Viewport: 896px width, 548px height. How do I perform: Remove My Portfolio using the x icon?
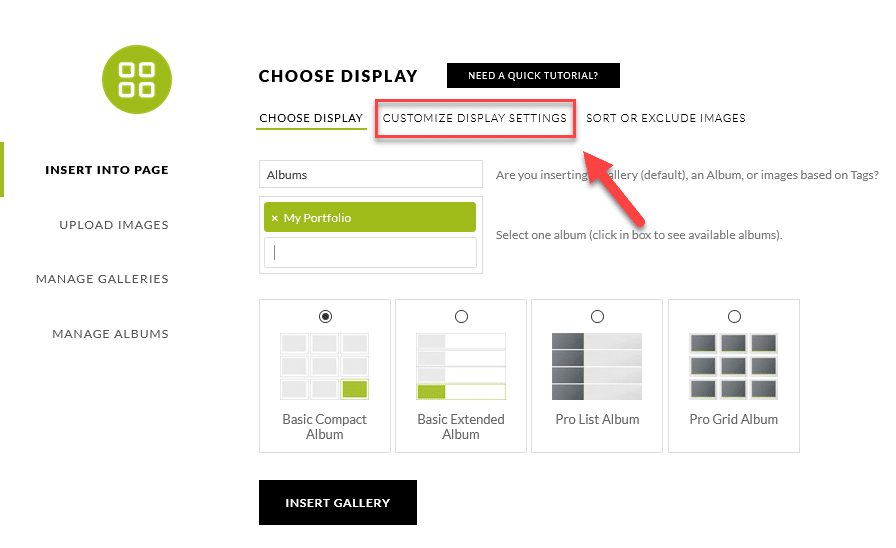click(275, 218)
